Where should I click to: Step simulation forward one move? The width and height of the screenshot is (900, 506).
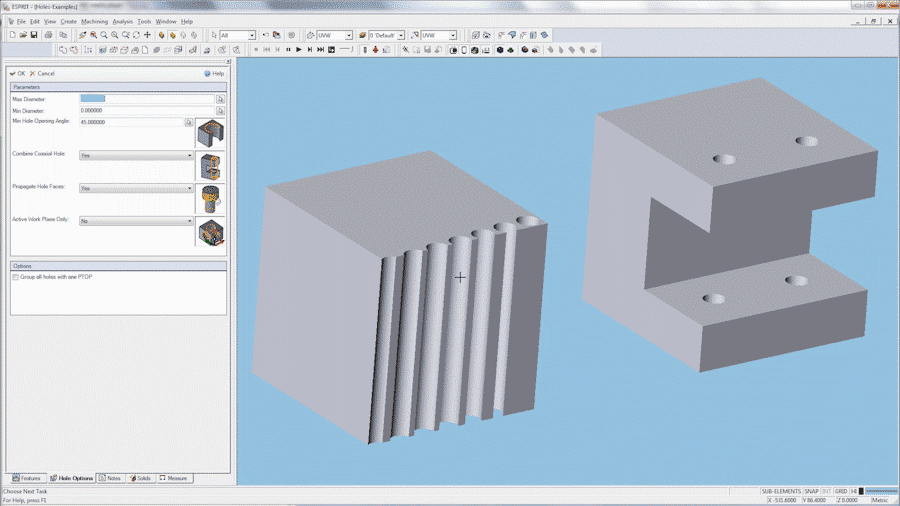(x=310, y=50)
